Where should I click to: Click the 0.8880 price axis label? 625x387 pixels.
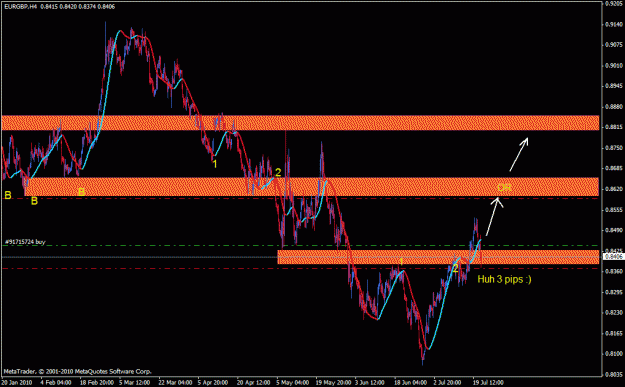(x=614, y=106)
